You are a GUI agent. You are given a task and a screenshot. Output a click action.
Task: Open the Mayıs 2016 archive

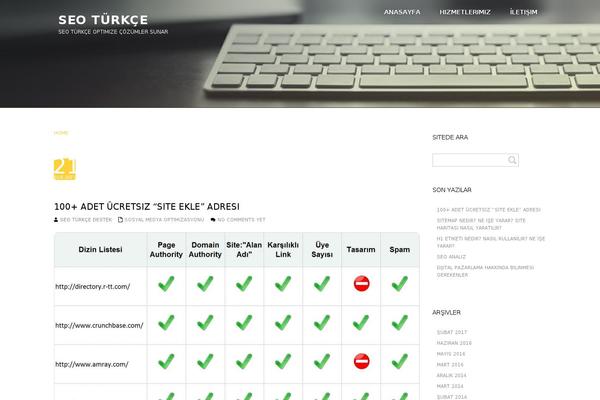(x=451, y=354)
